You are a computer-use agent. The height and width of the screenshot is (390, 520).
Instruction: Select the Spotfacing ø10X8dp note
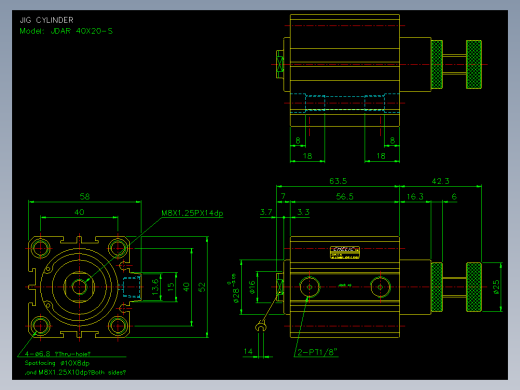(x=57, y=363)
